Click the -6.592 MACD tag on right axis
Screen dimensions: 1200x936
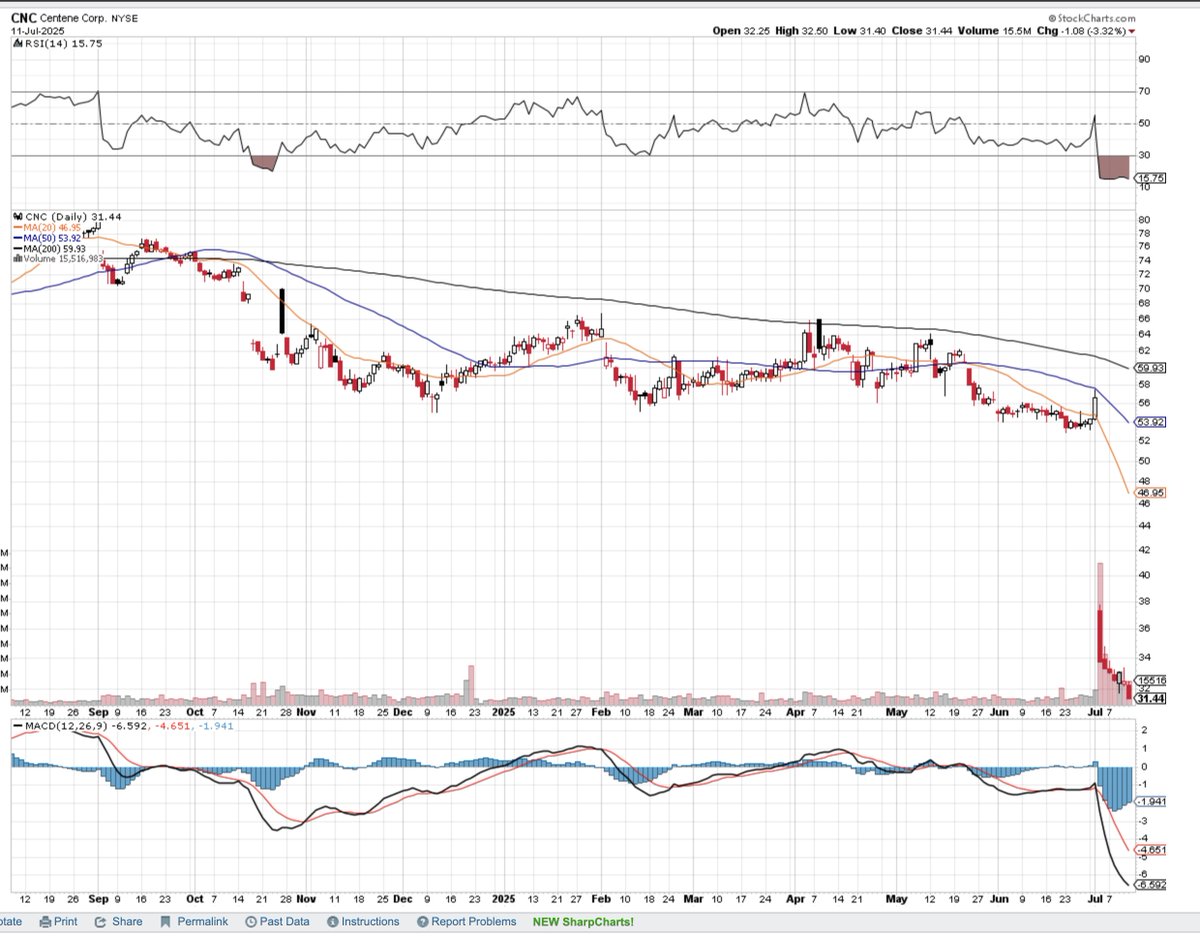point(1149,884)
